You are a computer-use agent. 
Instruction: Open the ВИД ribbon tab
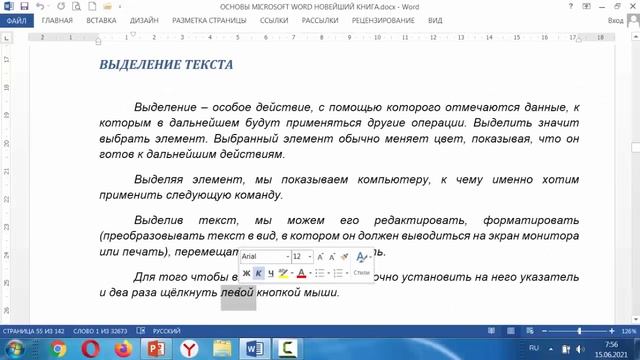pyautogui.click(x=435, y=20)
